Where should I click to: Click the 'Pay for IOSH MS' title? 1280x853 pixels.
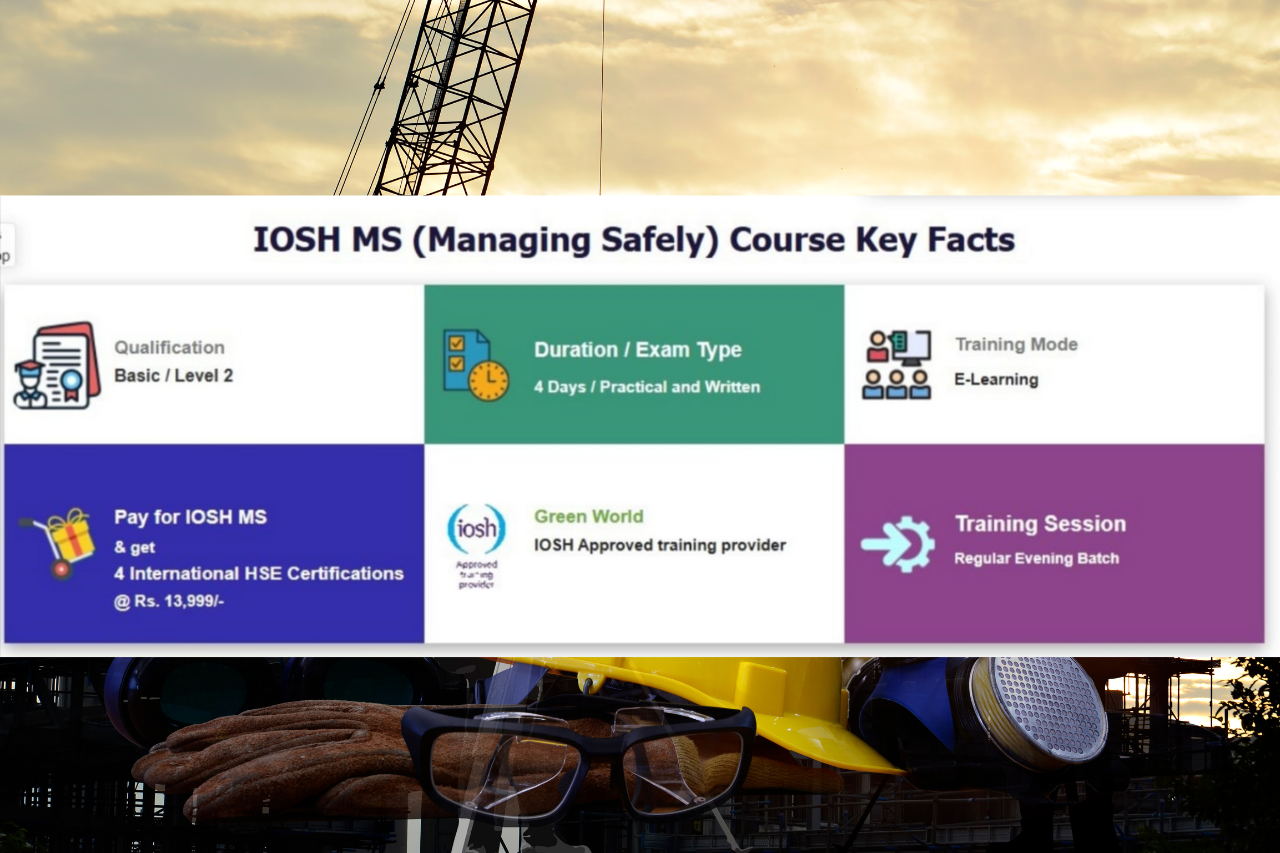tap(190, 517)
